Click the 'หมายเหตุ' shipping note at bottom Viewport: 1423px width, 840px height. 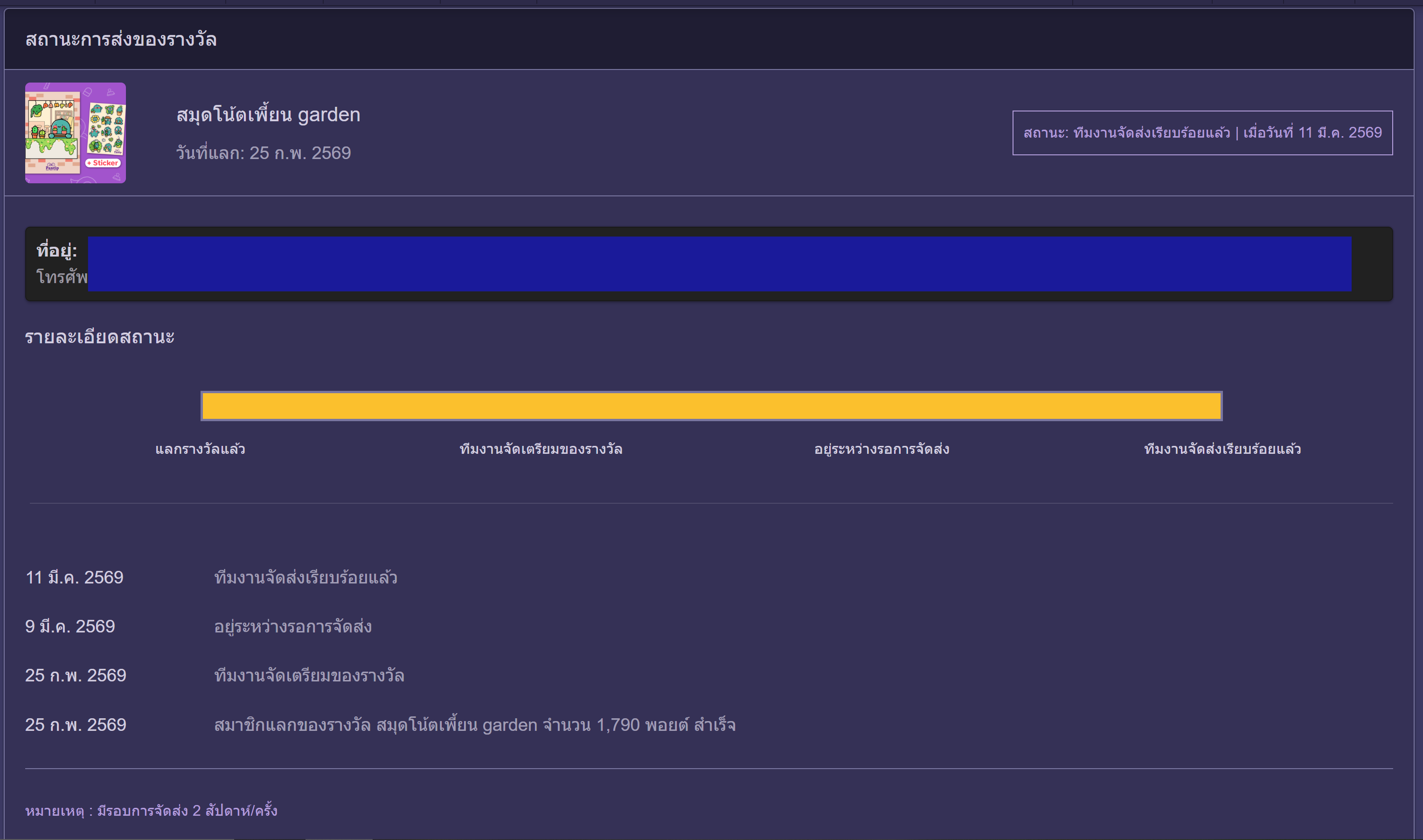[x=151, y=811]
